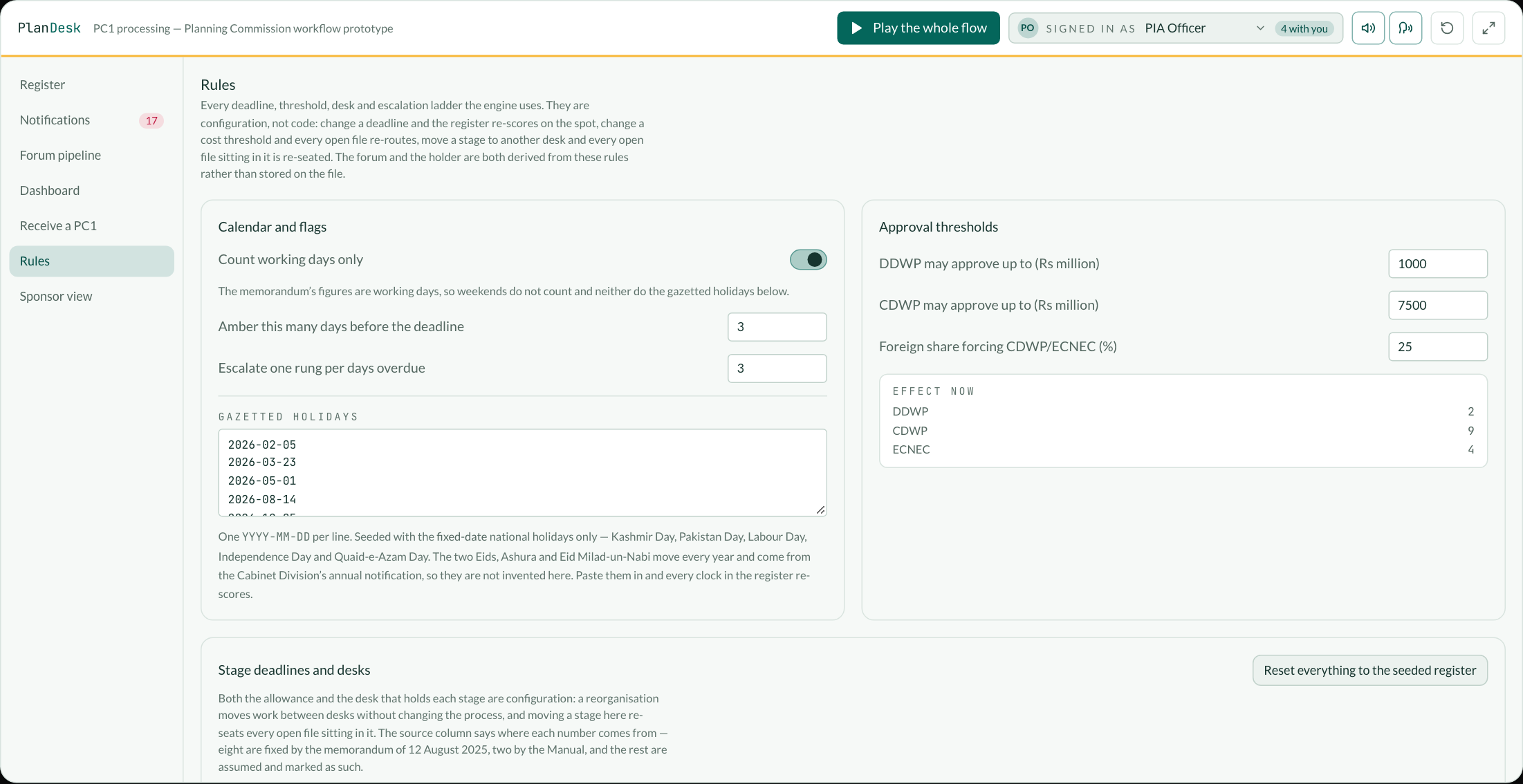Toggle 'Count working days only' switch
Viewport: 1523px width, 784px height.
click(x=809, y=260)
